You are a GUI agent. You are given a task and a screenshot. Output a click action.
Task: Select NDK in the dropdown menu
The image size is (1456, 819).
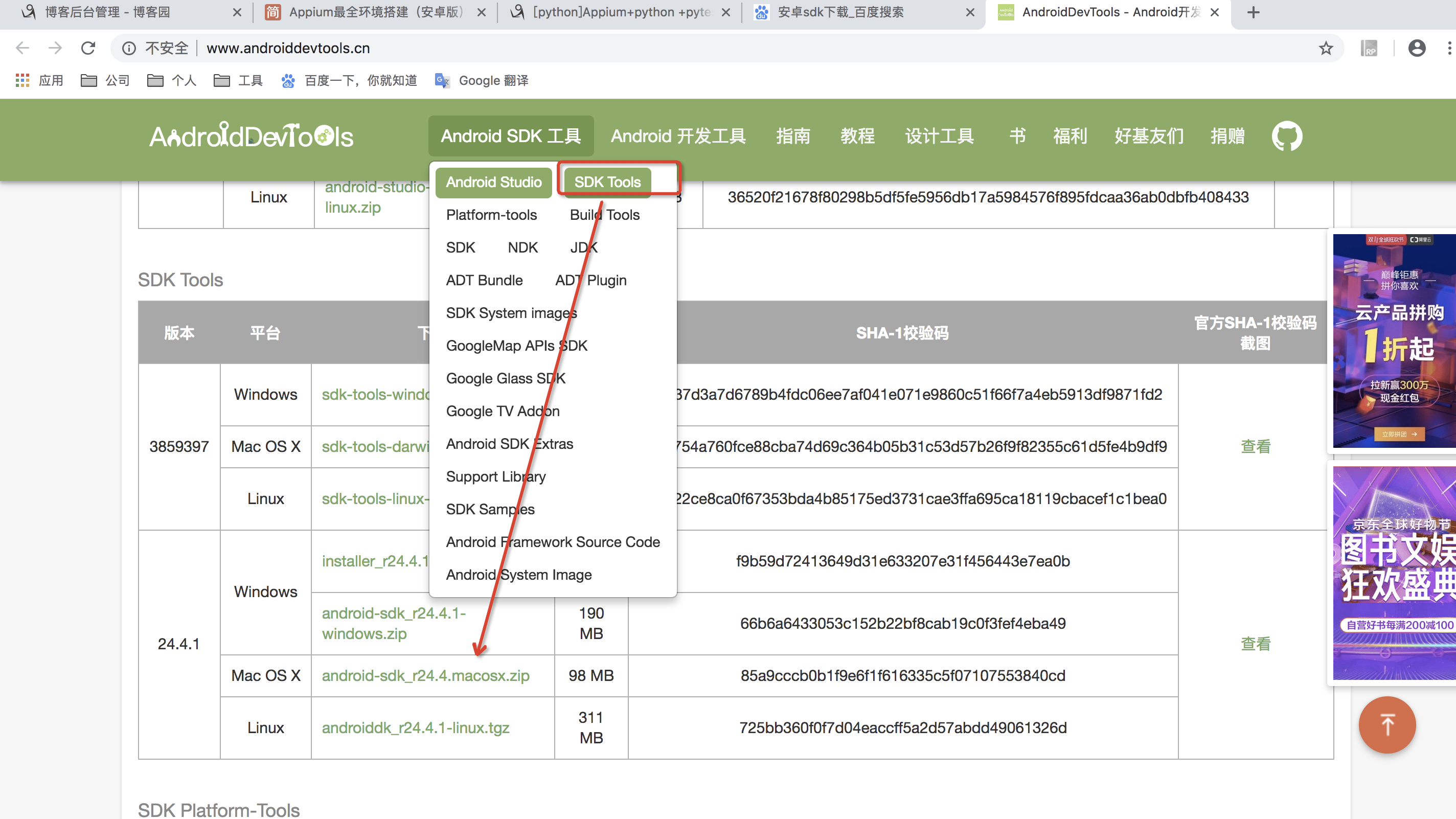point(523,247)
